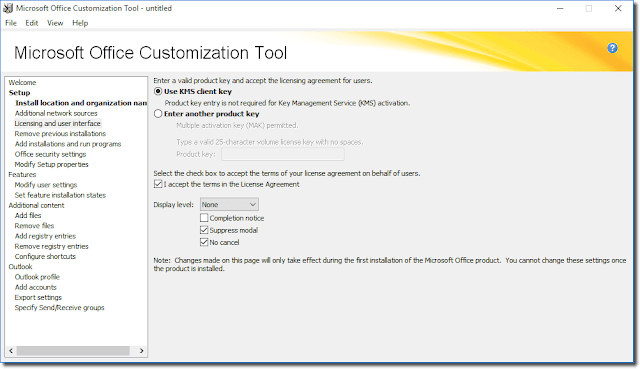Open Configure shortcuts page

[45, 256]
